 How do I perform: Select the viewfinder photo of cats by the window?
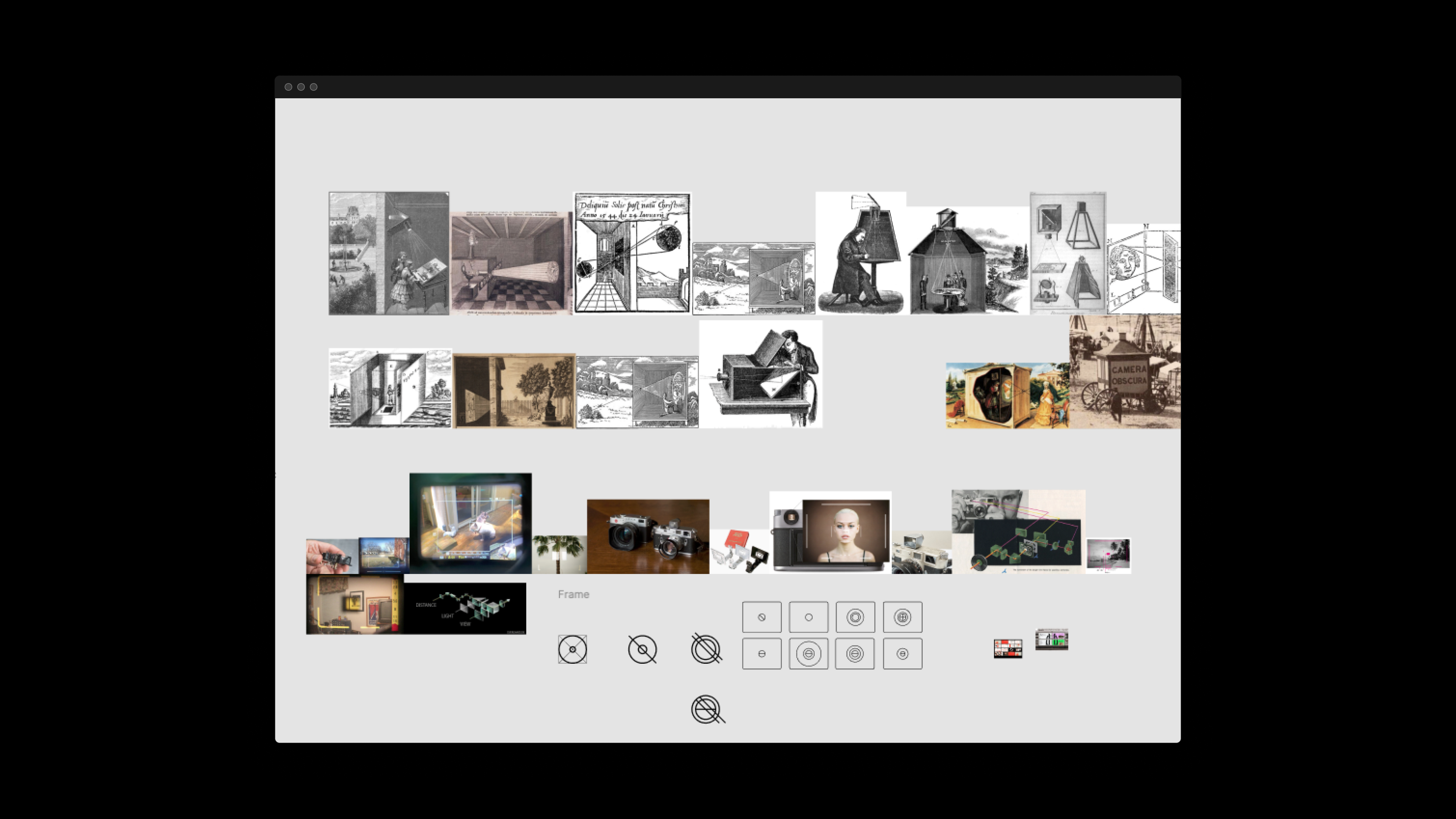pos(470,523)
